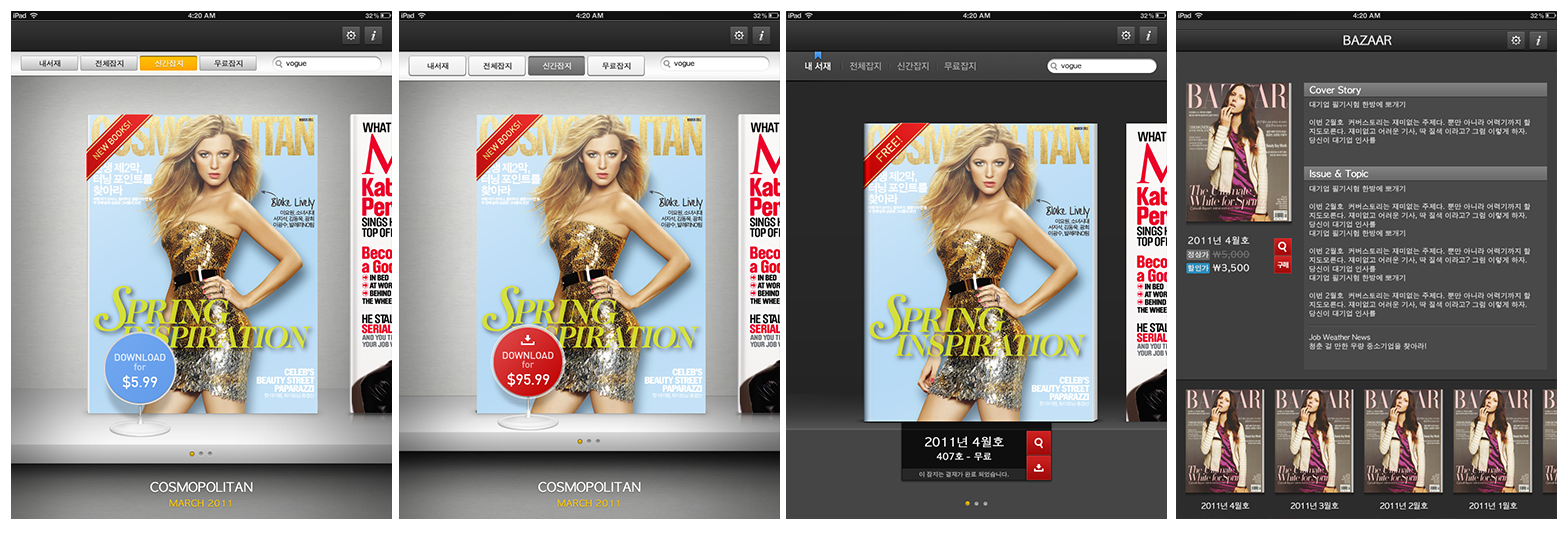The width and height of the screenshot is (1568, 533).
Task: Tap the red download icon below the 407호 magnifier
Action: coord(1039,467)
